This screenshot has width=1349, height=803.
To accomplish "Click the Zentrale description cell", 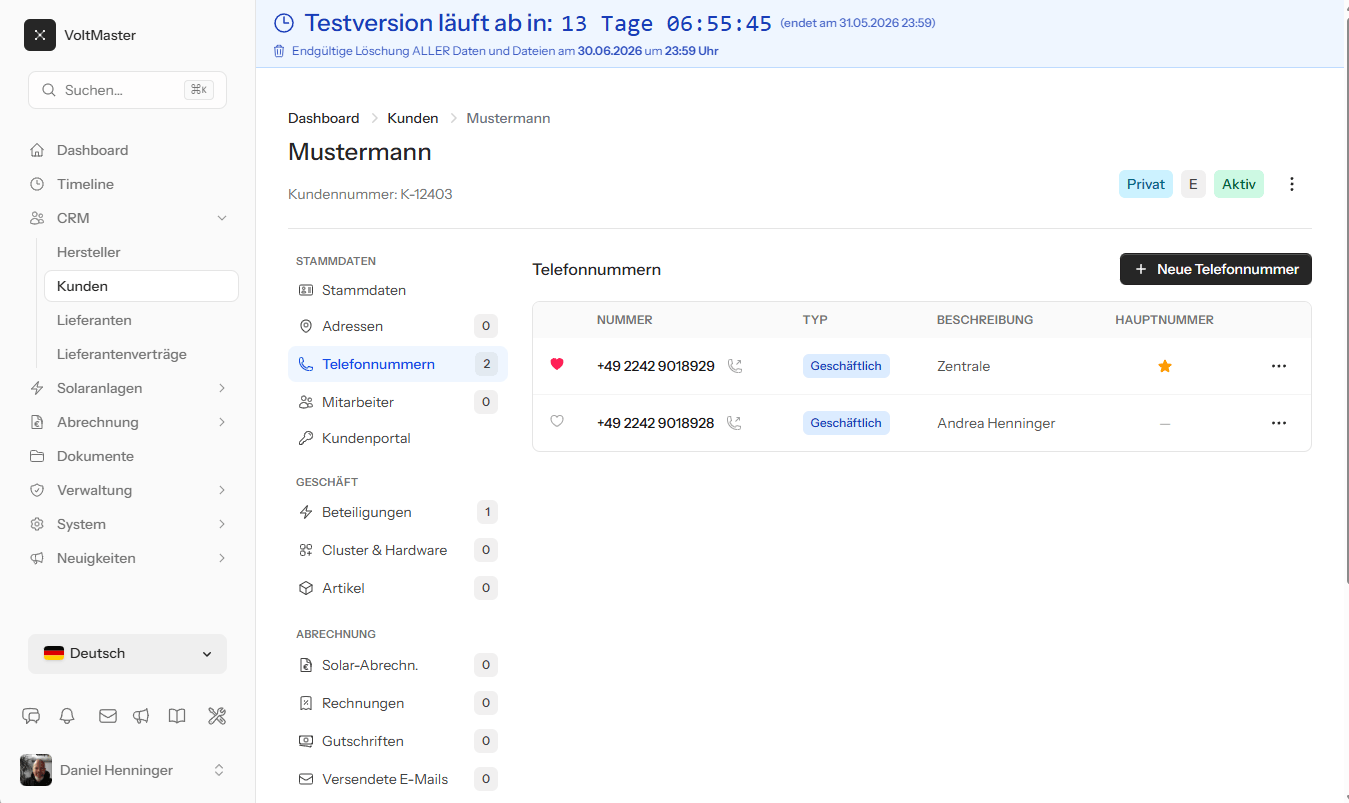I will click(x=963, y=366).
